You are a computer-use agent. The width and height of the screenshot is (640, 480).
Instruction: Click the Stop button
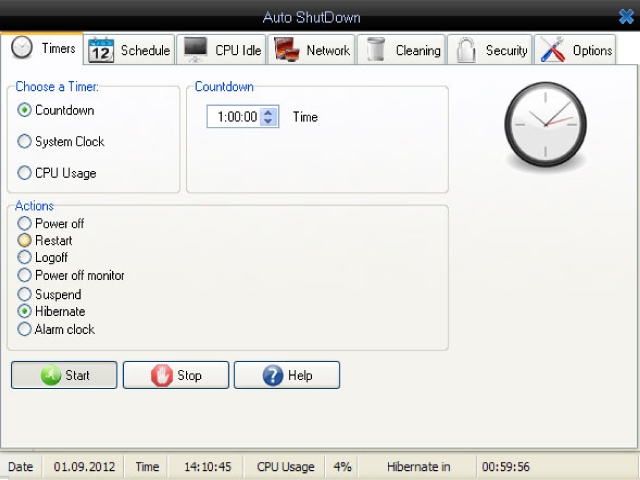176,375
